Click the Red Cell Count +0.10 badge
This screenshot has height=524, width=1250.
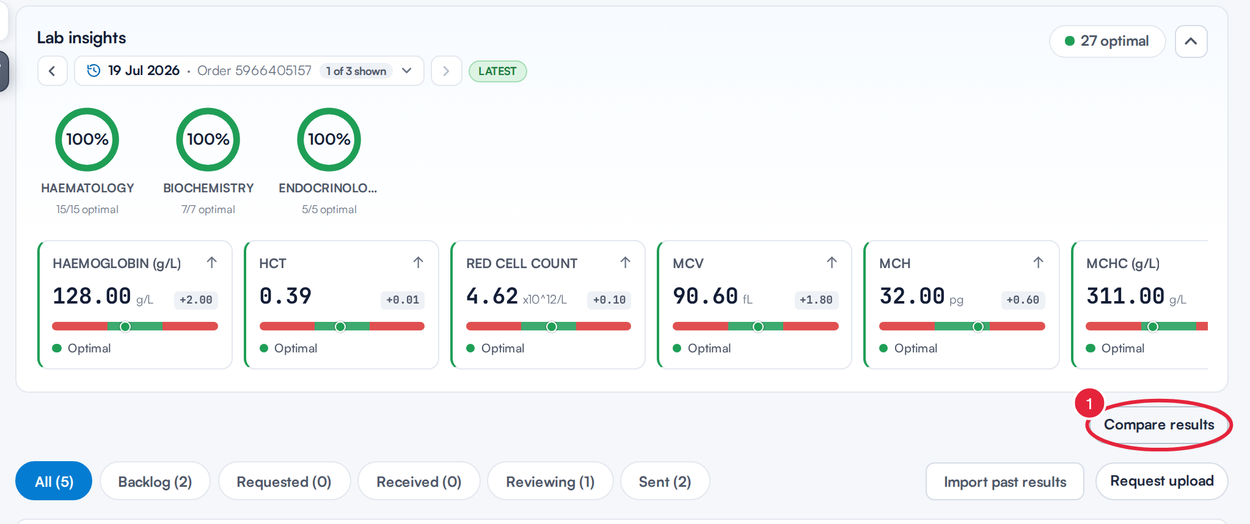[x=609, y=300]
